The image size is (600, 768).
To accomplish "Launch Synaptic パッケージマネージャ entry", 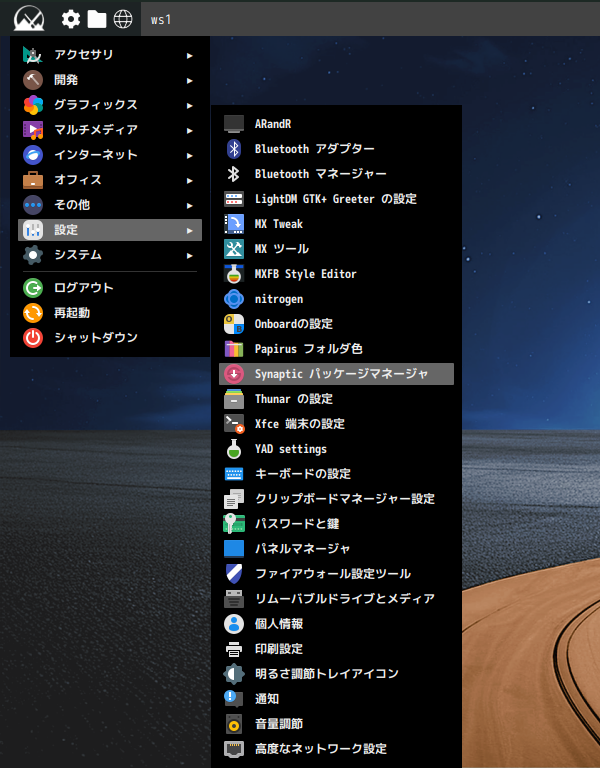I will [x=336, y=374].
